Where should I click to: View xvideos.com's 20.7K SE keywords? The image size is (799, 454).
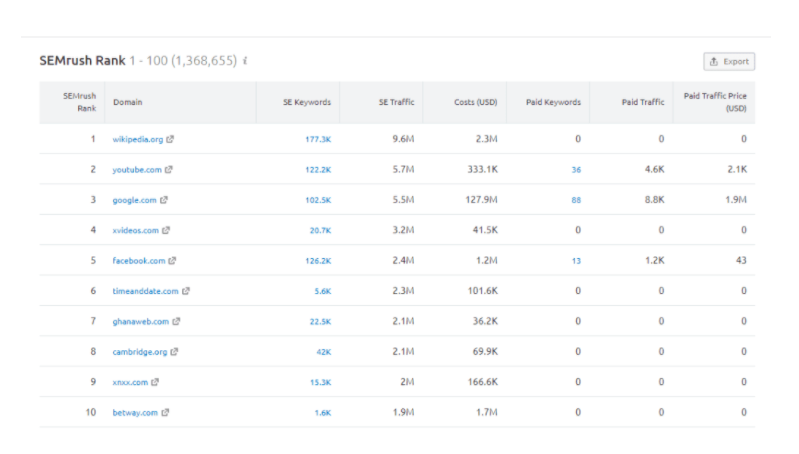[321, 230]
